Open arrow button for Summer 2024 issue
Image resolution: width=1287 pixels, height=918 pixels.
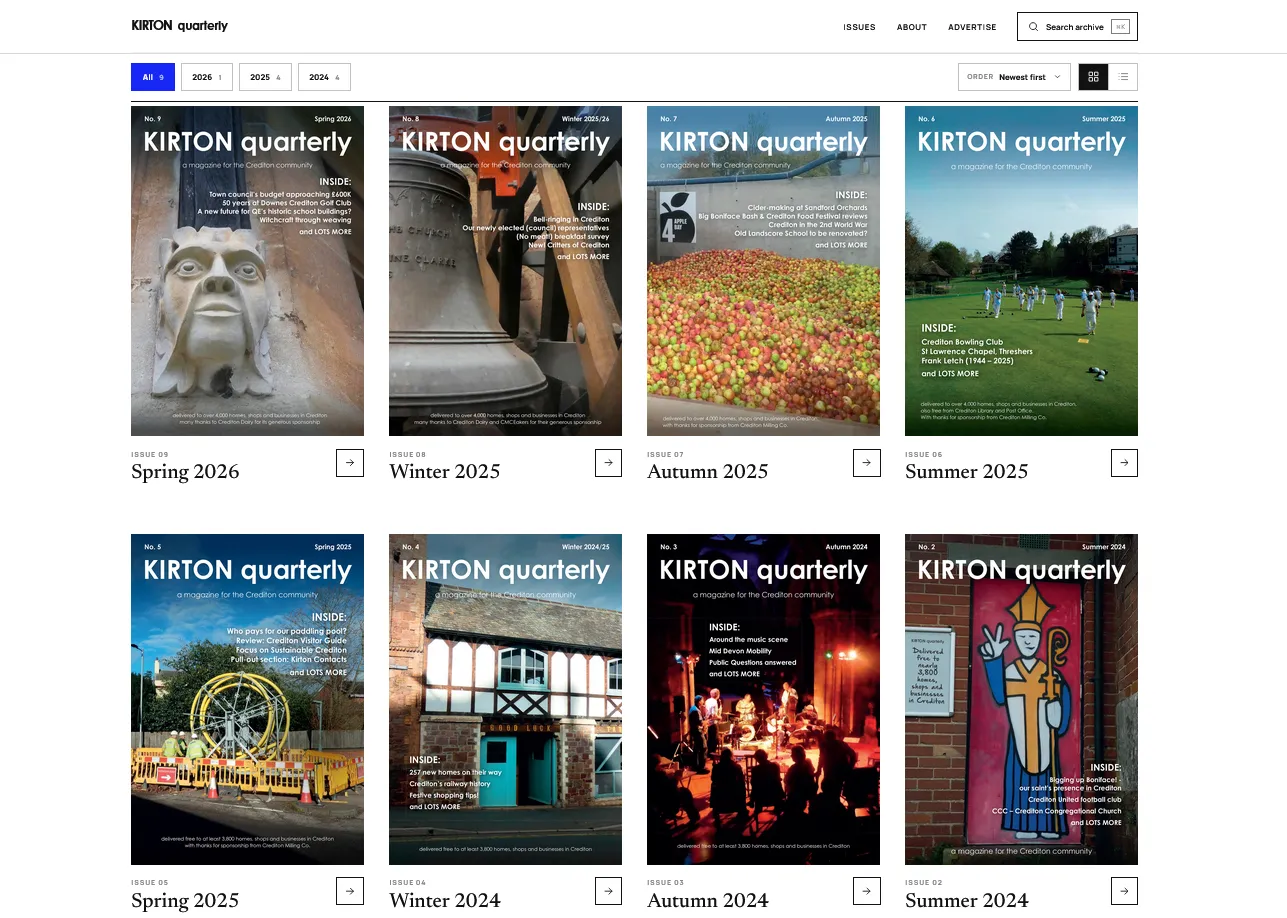point(1124,891)
